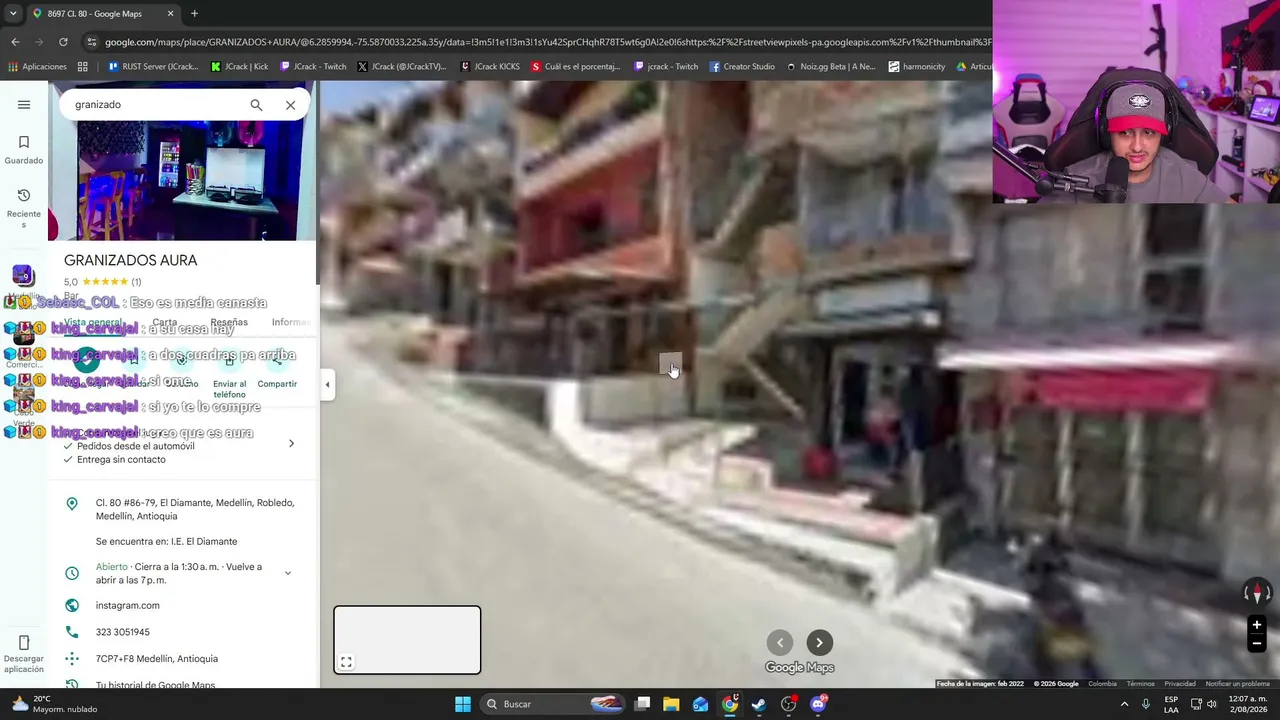Expand the opening hours dropdown
1280x720 pixels.
[x=287, y=573]
